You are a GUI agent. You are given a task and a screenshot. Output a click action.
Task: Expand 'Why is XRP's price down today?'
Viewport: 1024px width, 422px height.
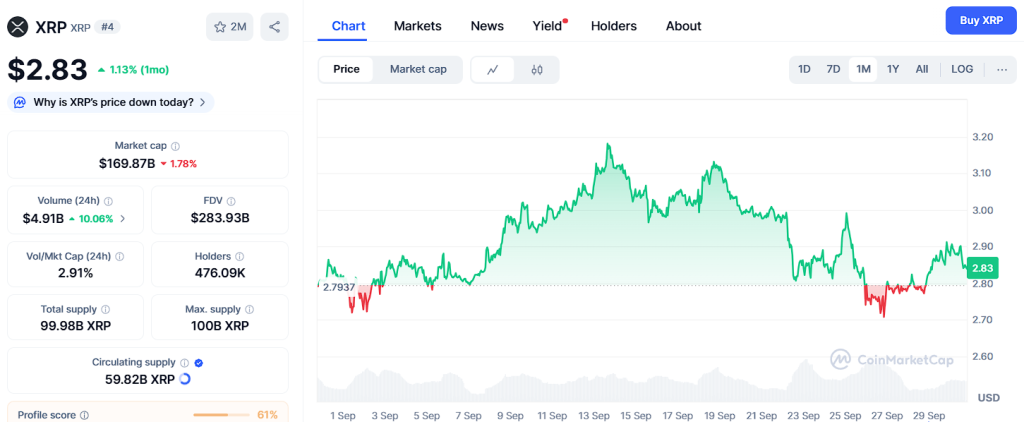(110, 102)
